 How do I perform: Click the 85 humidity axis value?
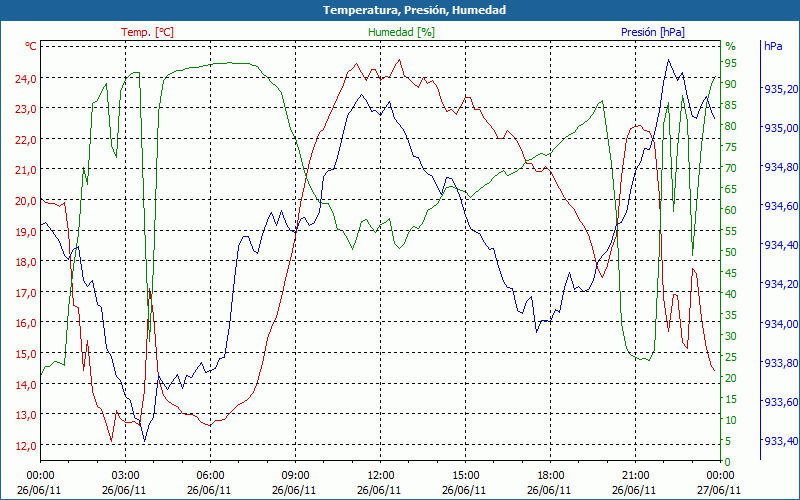point(731,105)
